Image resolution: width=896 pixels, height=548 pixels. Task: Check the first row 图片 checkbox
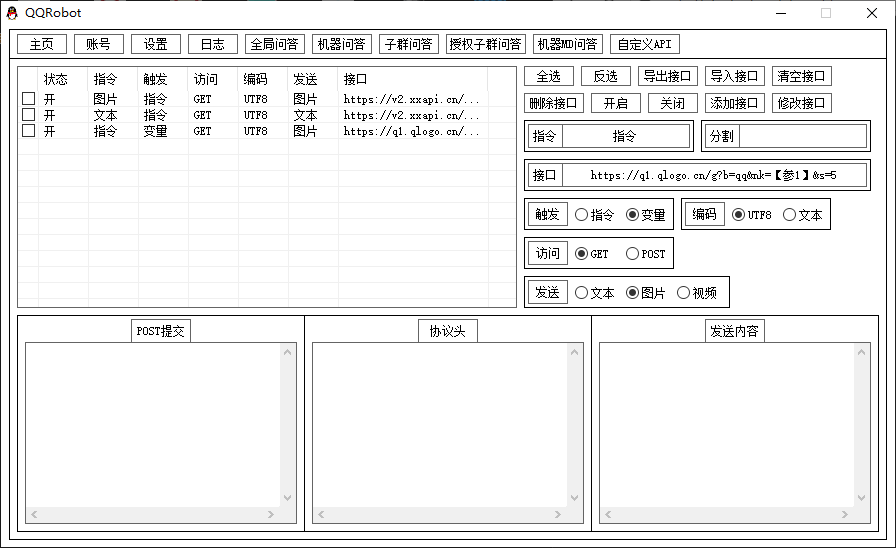29,99
